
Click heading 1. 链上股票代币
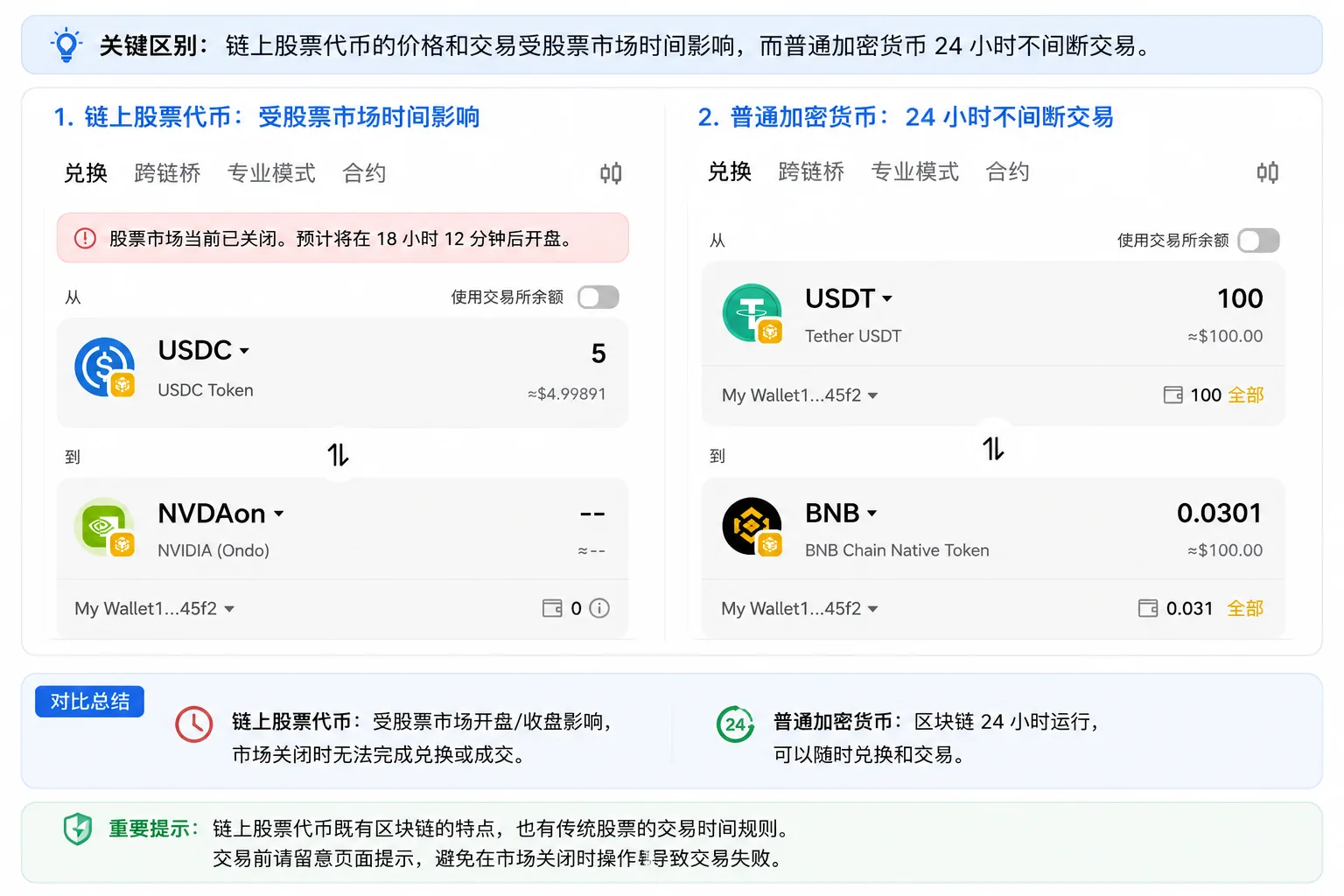pos(267,116)
